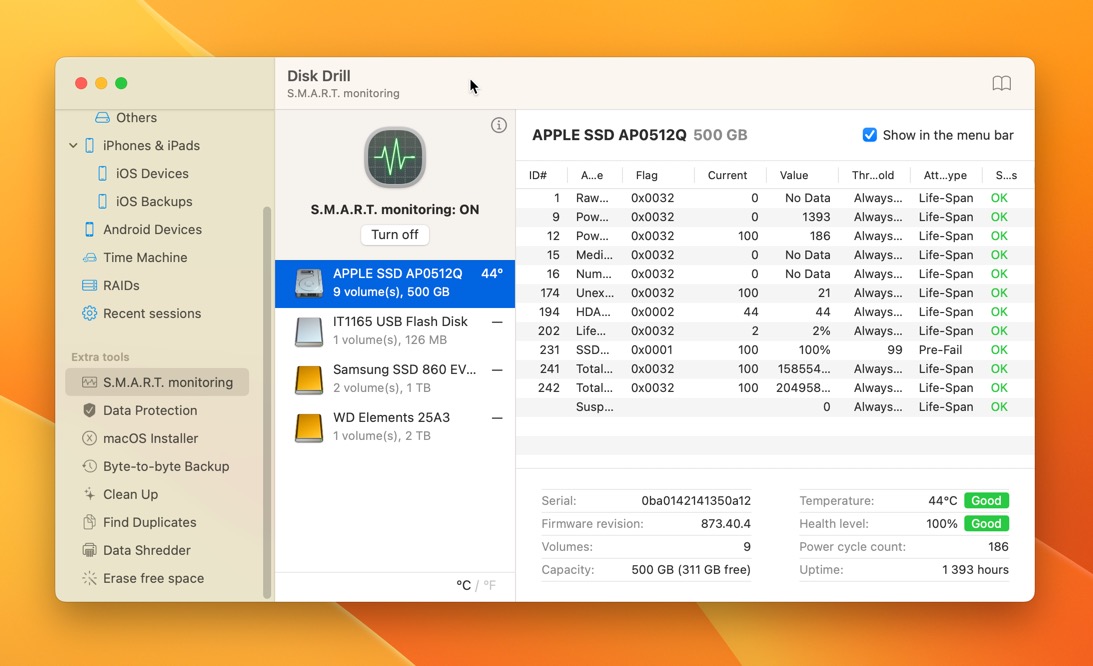The height and width of the screenshot is (666, 1093).
Task: Open Data Protection tool
Action: click(x=150, y=410)
